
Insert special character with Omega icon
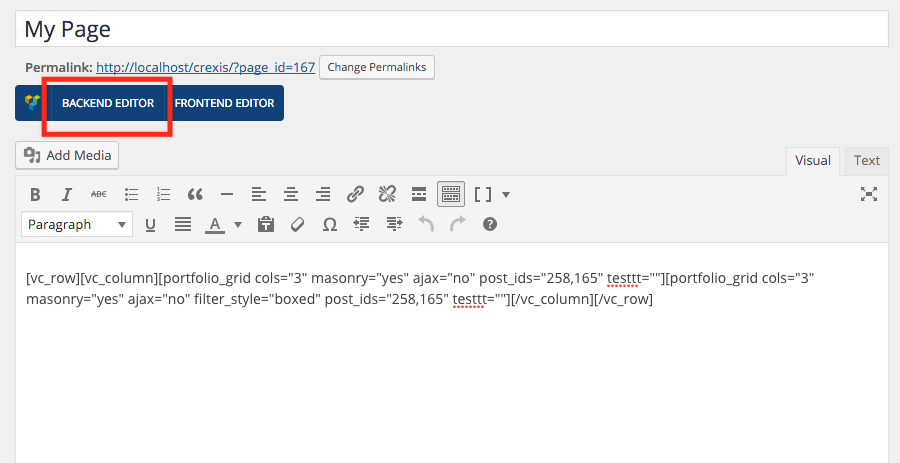click(x=329, y=225)
